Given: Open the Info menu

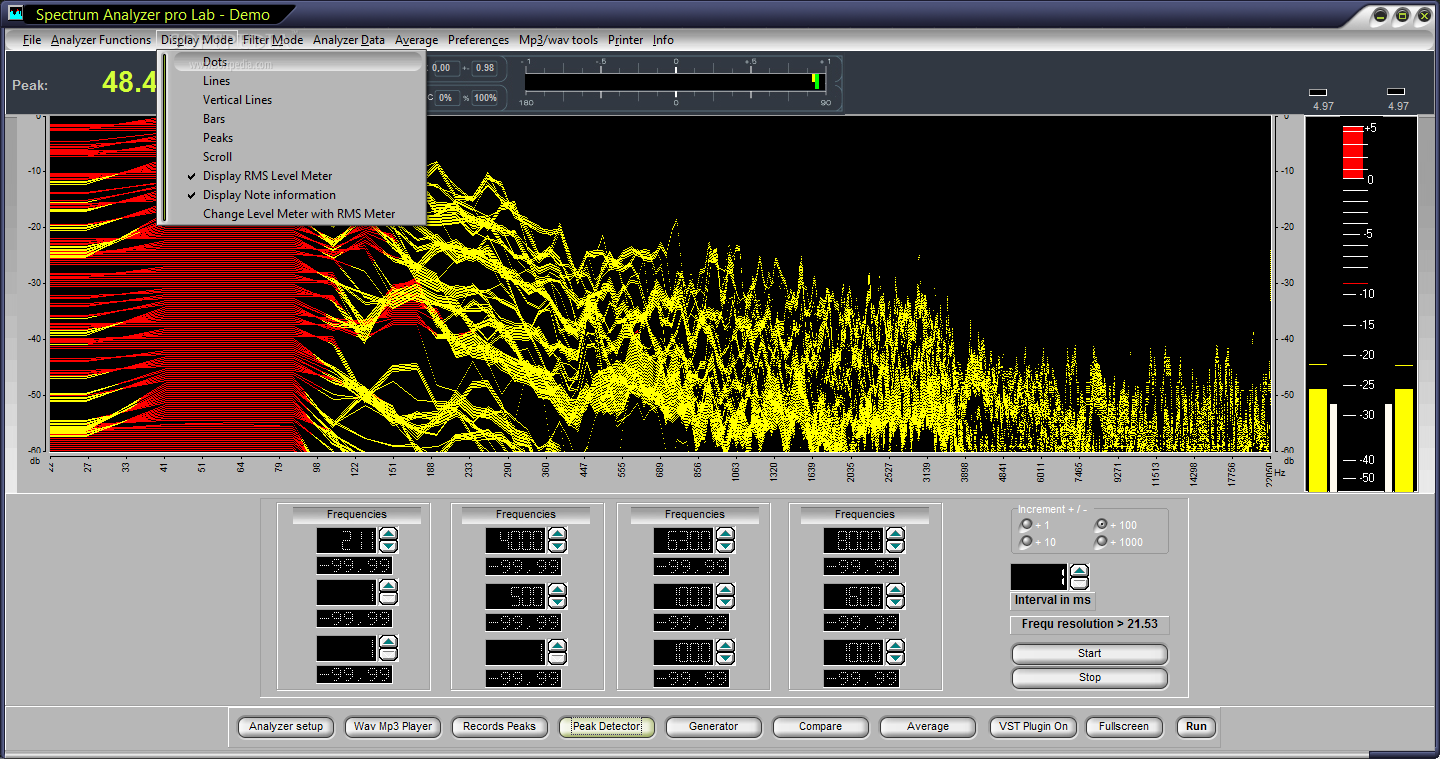Looking at the screenshot, I should coord(663,40).
